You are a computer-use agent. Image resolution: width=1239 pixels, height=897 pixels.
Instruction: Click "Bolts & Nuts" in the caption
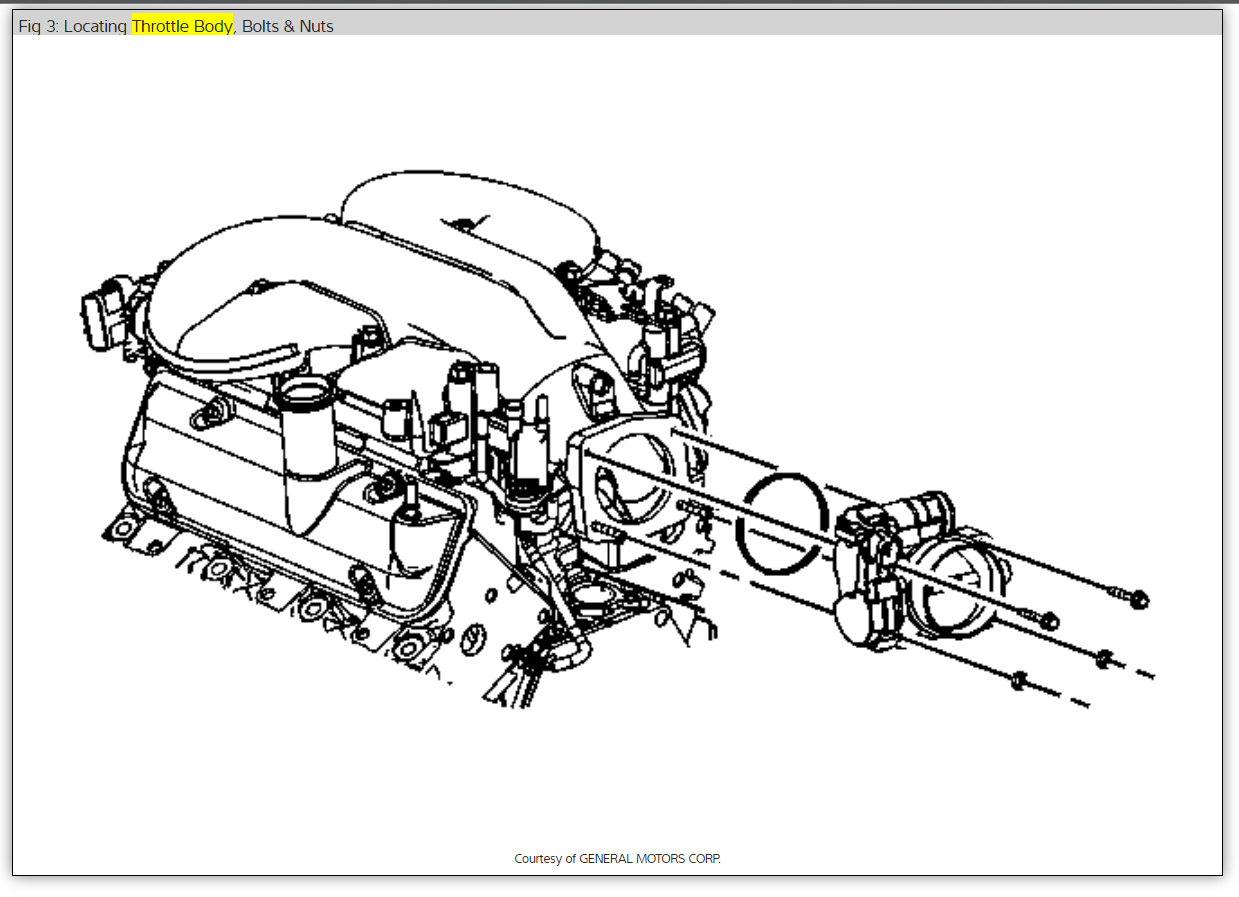288,27
